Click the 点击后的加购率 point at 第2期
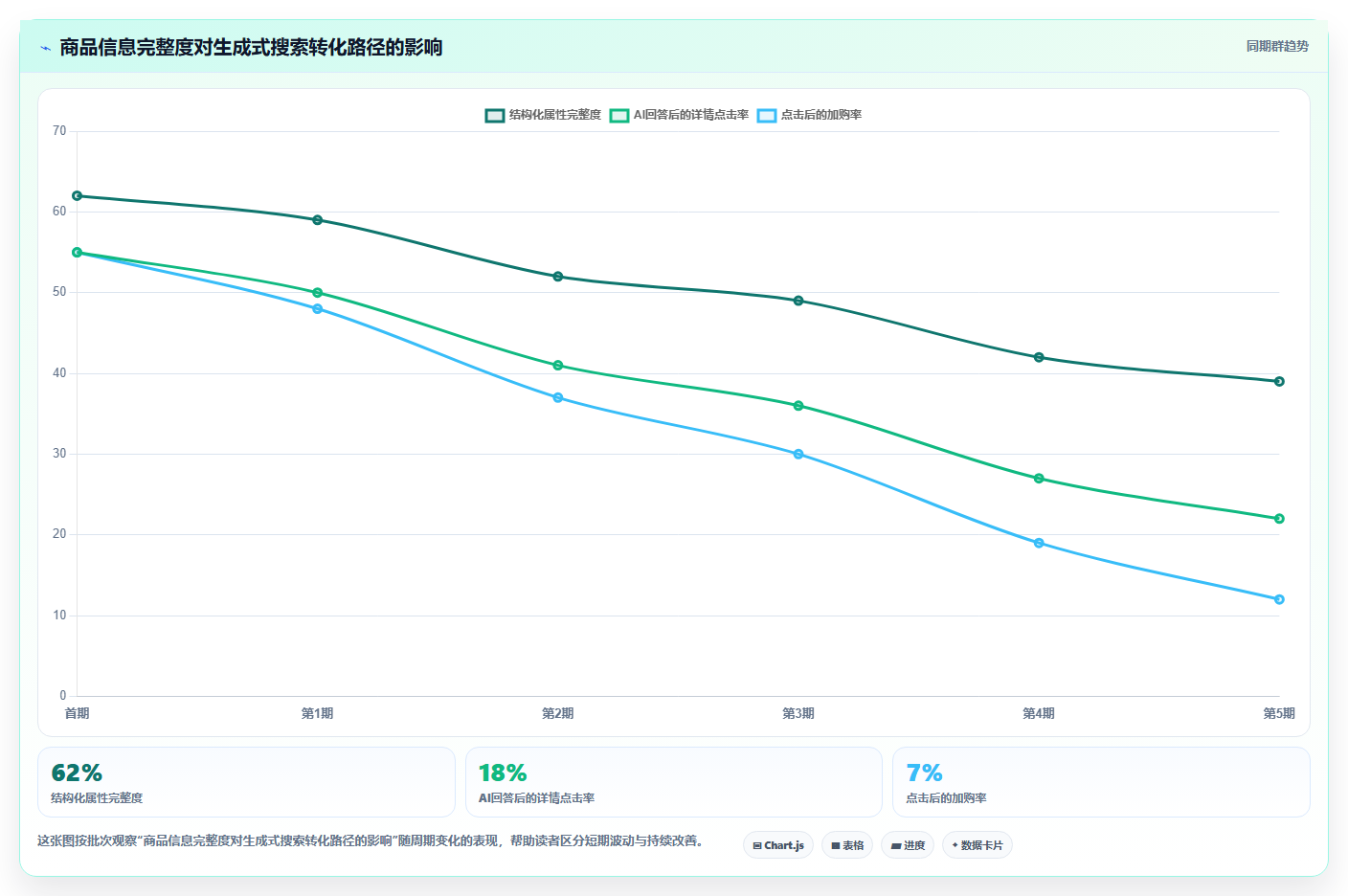 pos(558,397)
